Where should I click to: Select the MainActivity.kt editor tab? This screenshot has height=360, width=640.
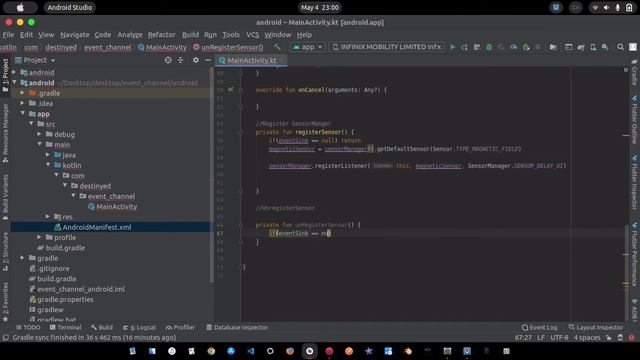pos(251,60)
